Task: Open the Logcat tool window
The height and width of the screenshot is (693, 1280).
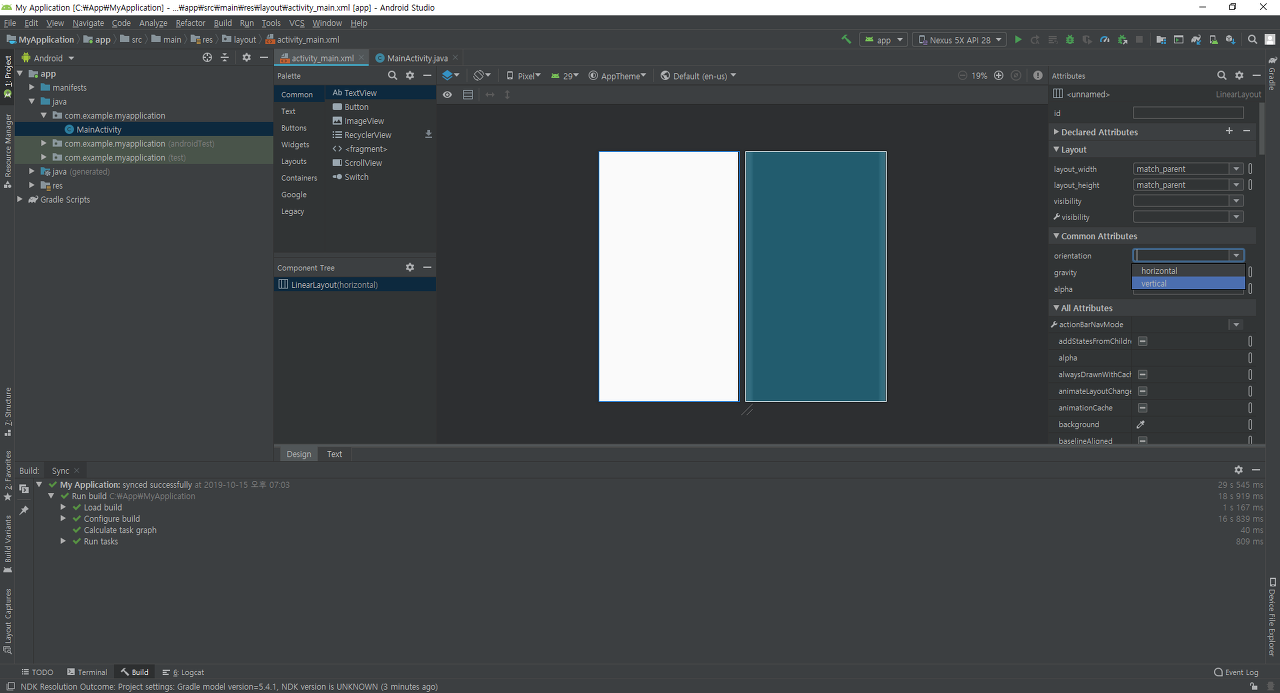Action: coord(182,673)
